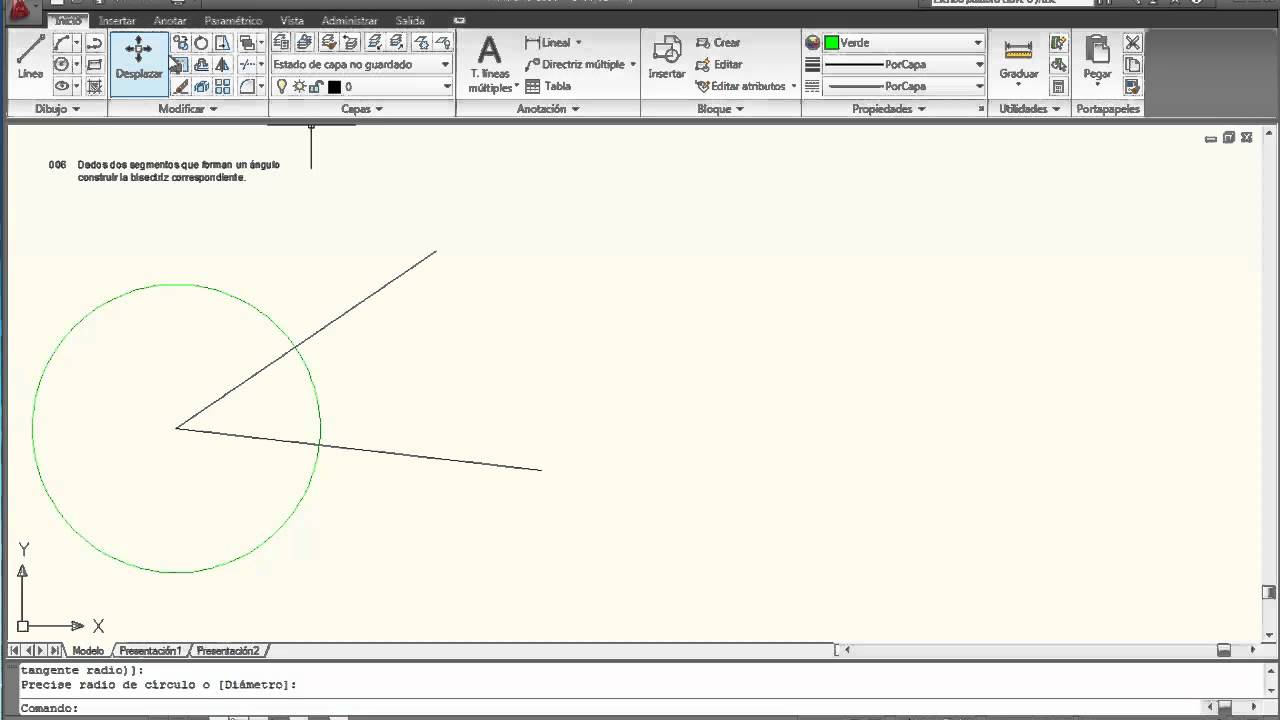Viewport: 1280px width, 720px height.
Task: Click the arc draw tool icon
Action: tap(62, 43)
